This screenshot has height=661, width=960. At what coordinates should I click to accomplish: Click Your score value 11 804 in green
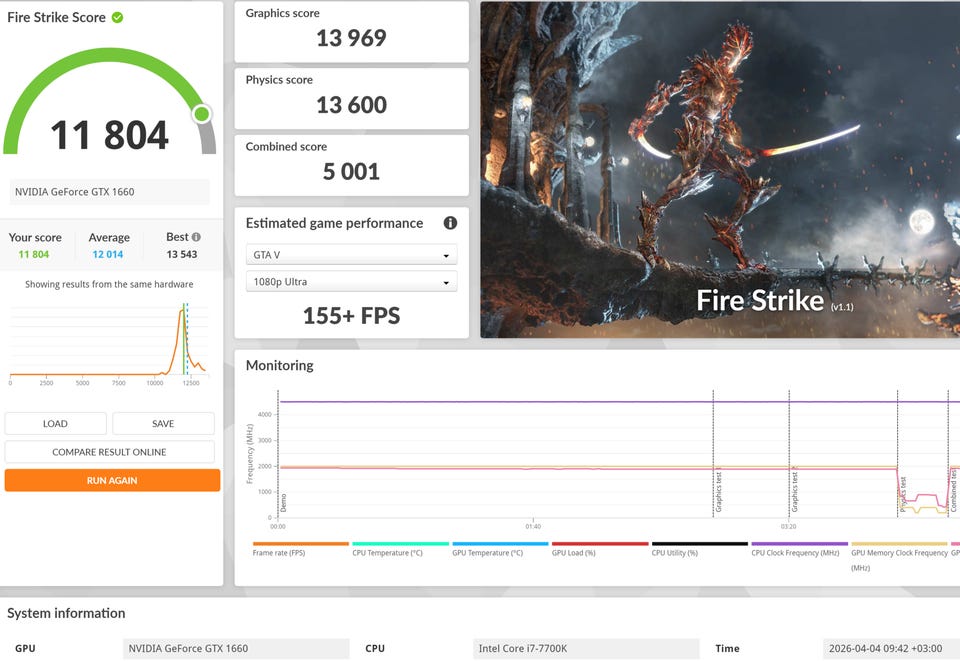coord(34,254)
